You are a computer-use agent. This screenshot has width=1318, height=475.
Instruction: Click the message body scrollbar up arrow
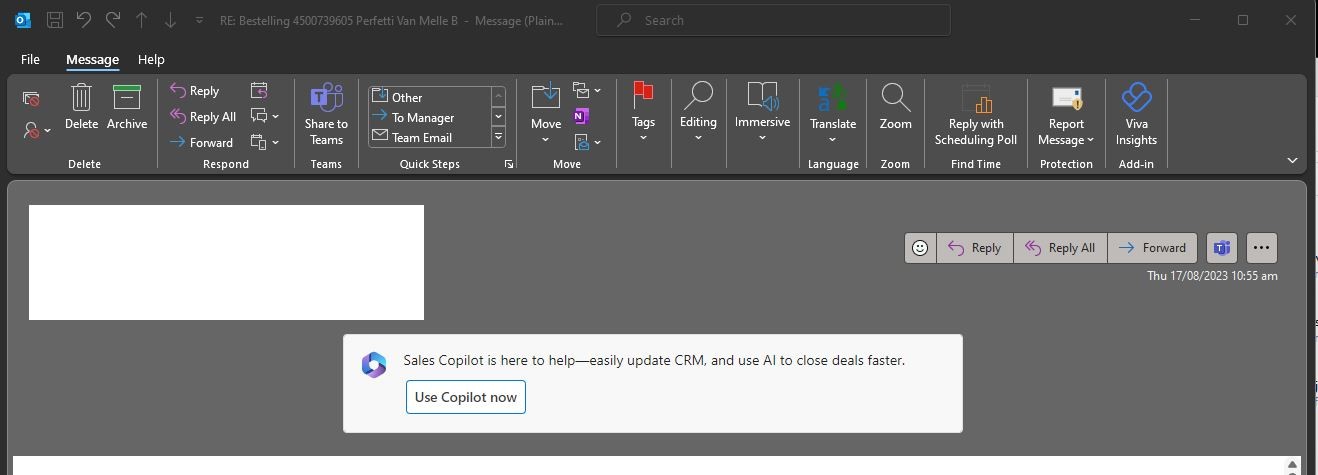click(x=1293, y=465)
